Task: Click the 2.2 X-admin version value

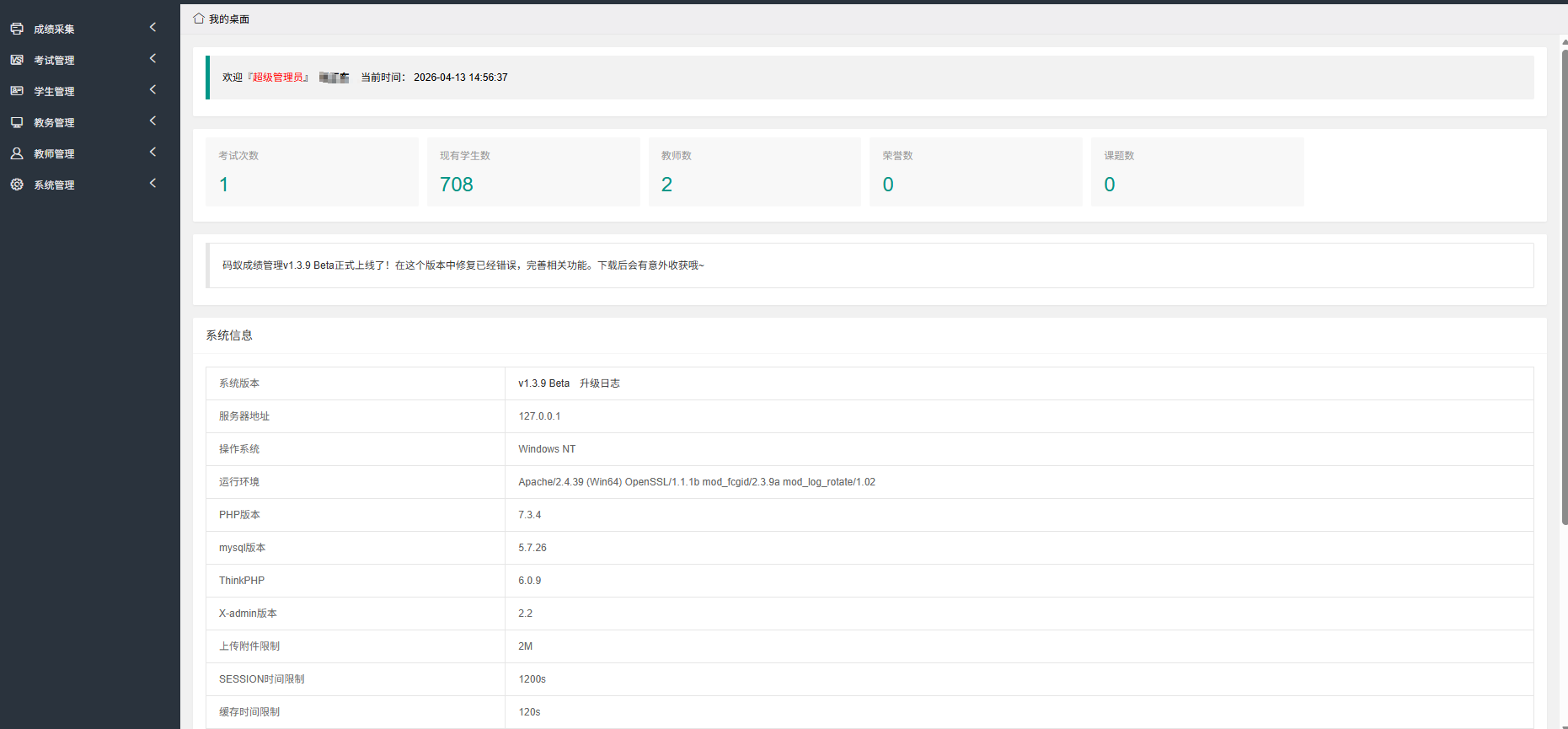Action: coord(526,614)
